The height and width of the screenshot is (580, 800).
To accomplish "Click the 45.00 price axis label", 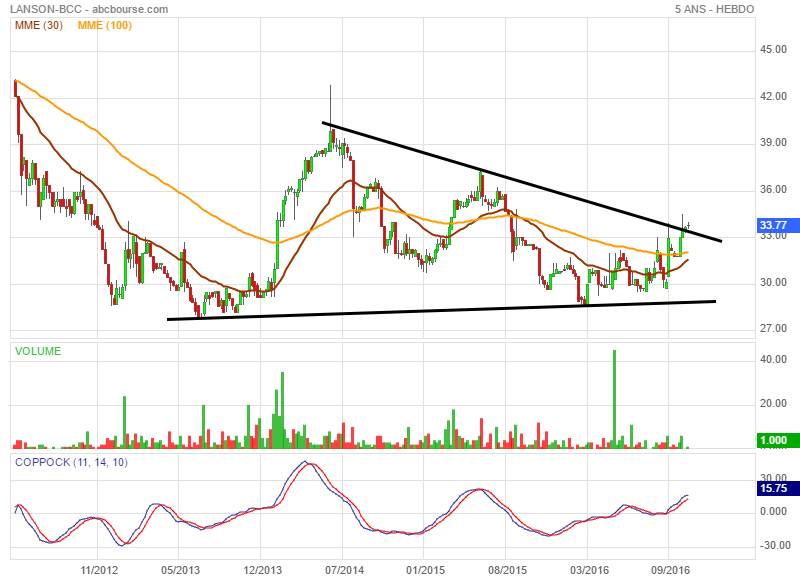I will 773,49.
